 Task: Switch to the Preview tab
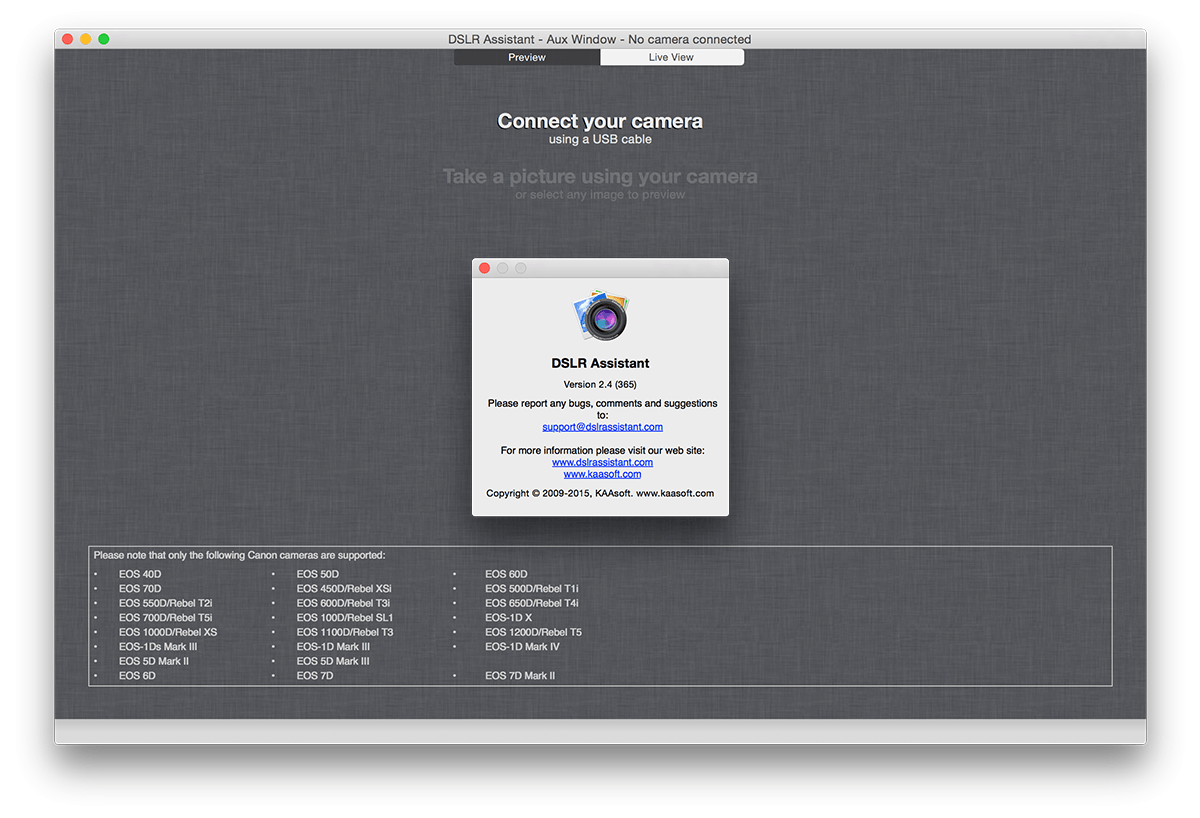pos(527,57)
